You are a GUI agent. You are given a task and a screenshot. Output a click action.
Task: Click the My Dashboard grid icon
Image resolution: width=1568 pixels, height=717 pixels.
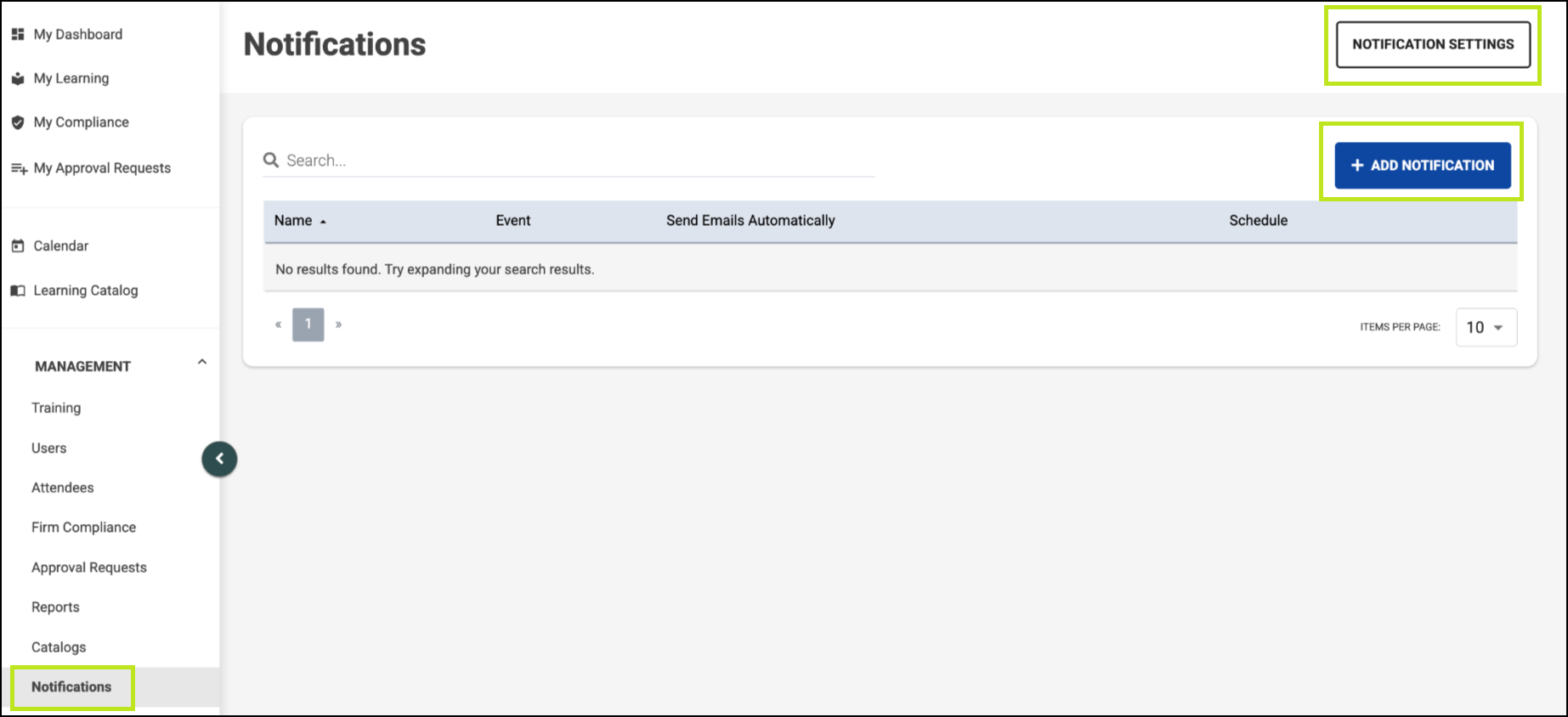pos(18,35)
